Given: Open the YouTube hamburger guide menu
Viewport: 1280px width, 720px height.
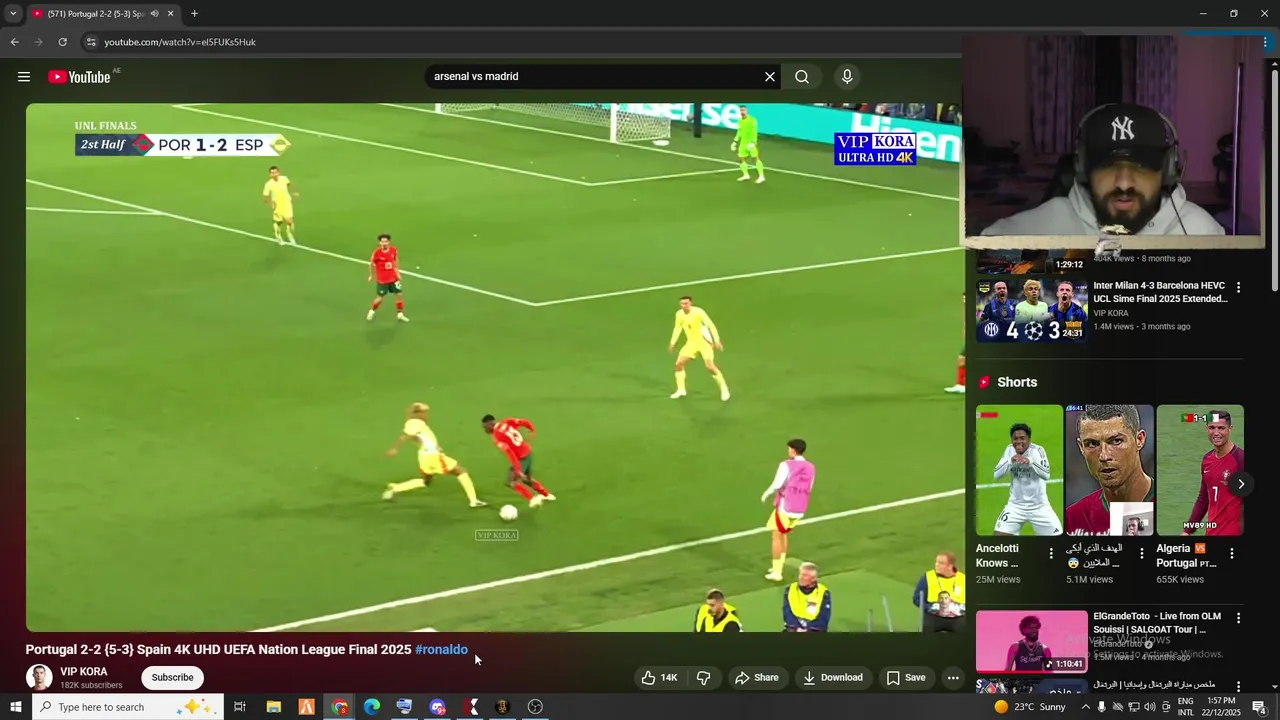Looking at the screenshot, I should [24, 77].
